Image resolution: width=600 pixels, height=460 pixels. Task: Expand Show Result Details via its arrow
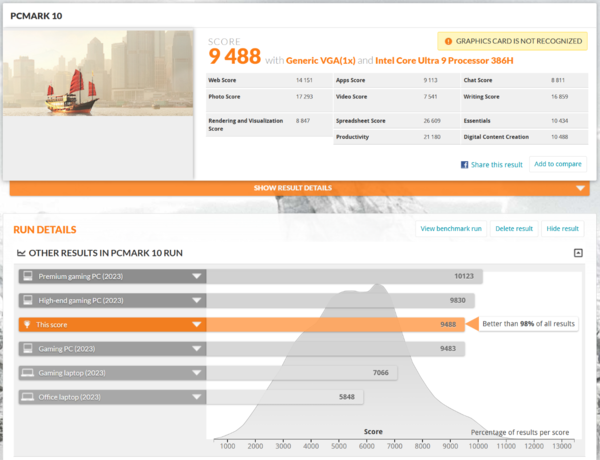coord(580,188)
